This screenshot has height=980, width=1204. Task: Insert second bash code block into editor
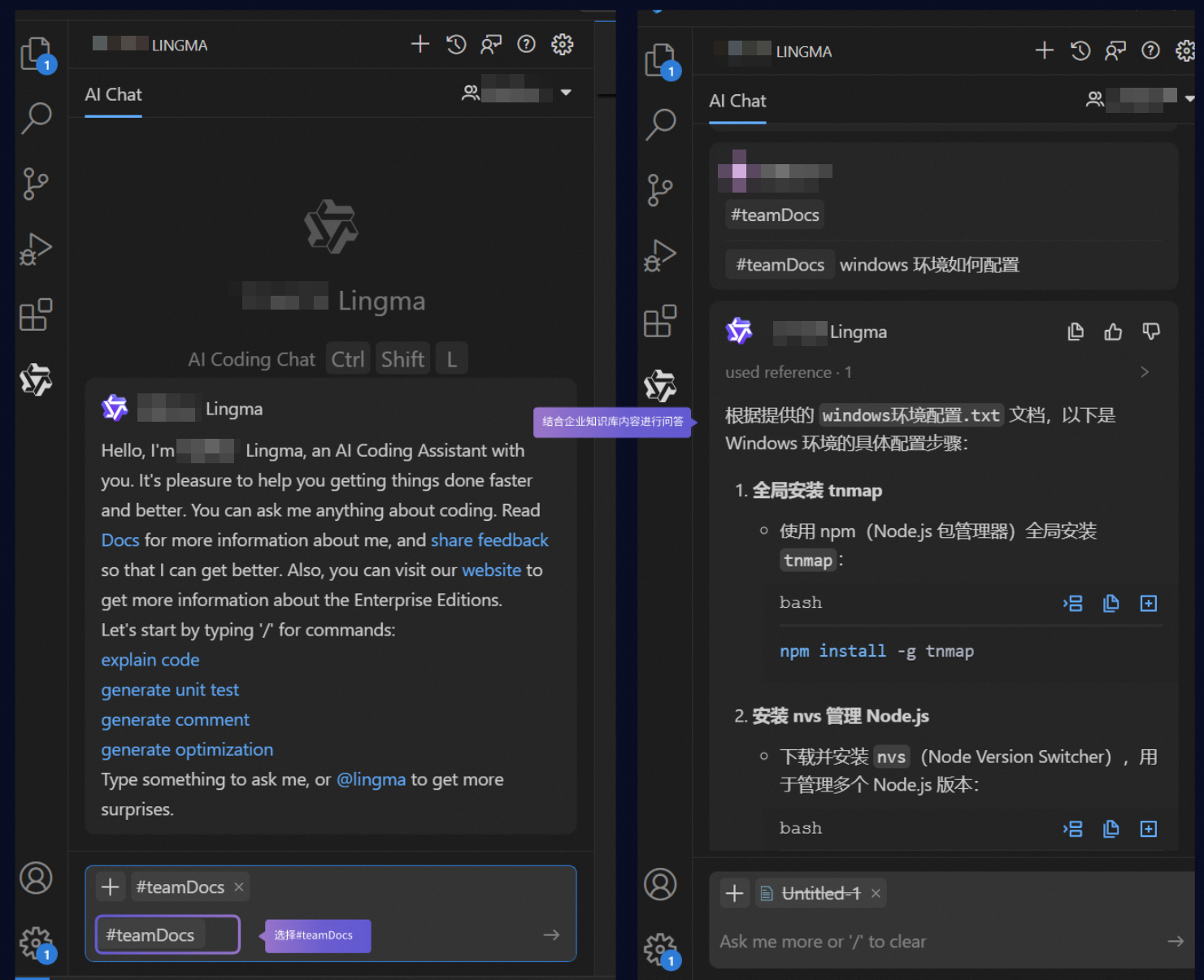[1073, 829]
